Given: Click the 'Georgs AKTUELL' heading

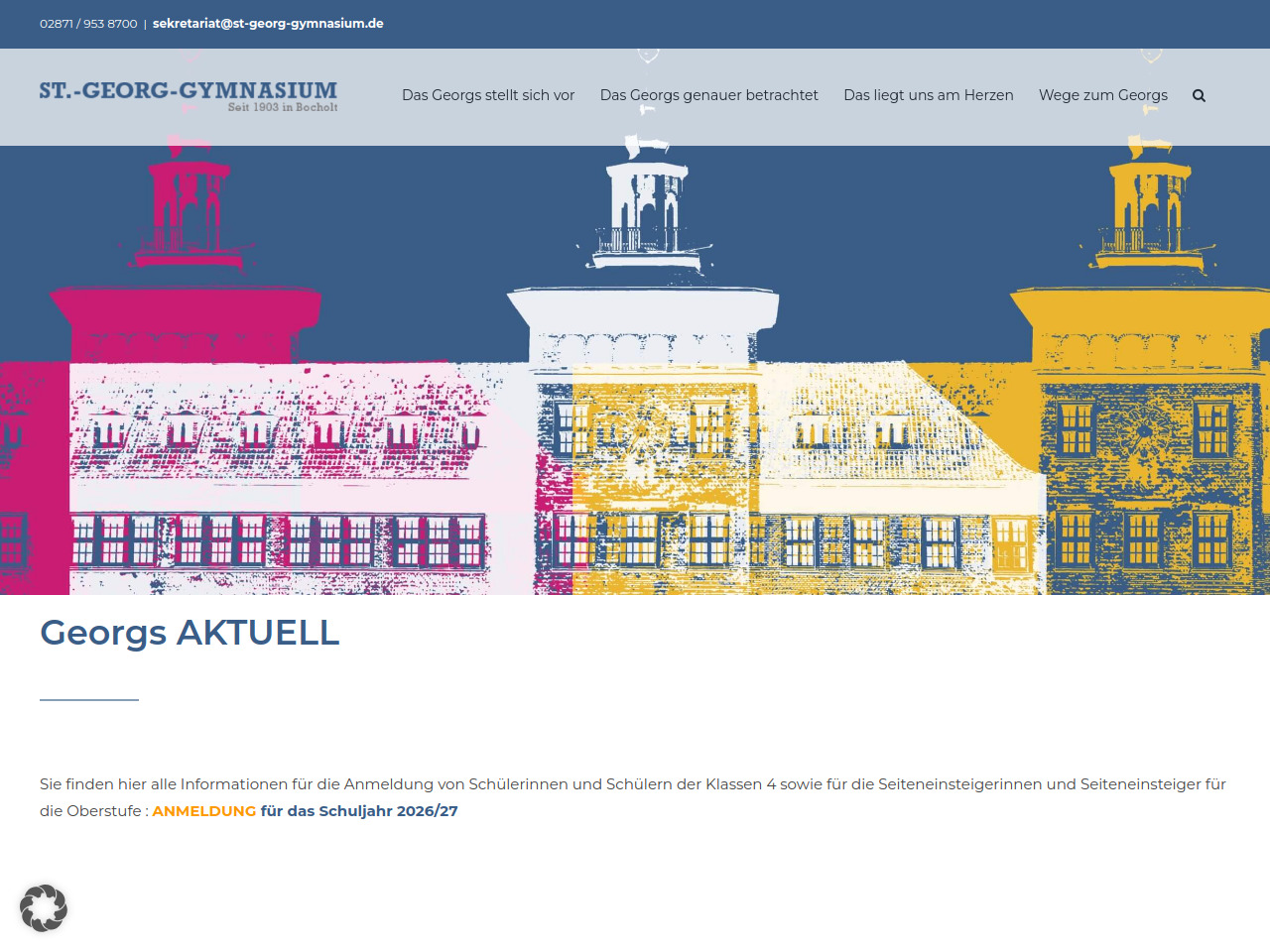Looking at the screenshot, I should (x=190, y=633).
